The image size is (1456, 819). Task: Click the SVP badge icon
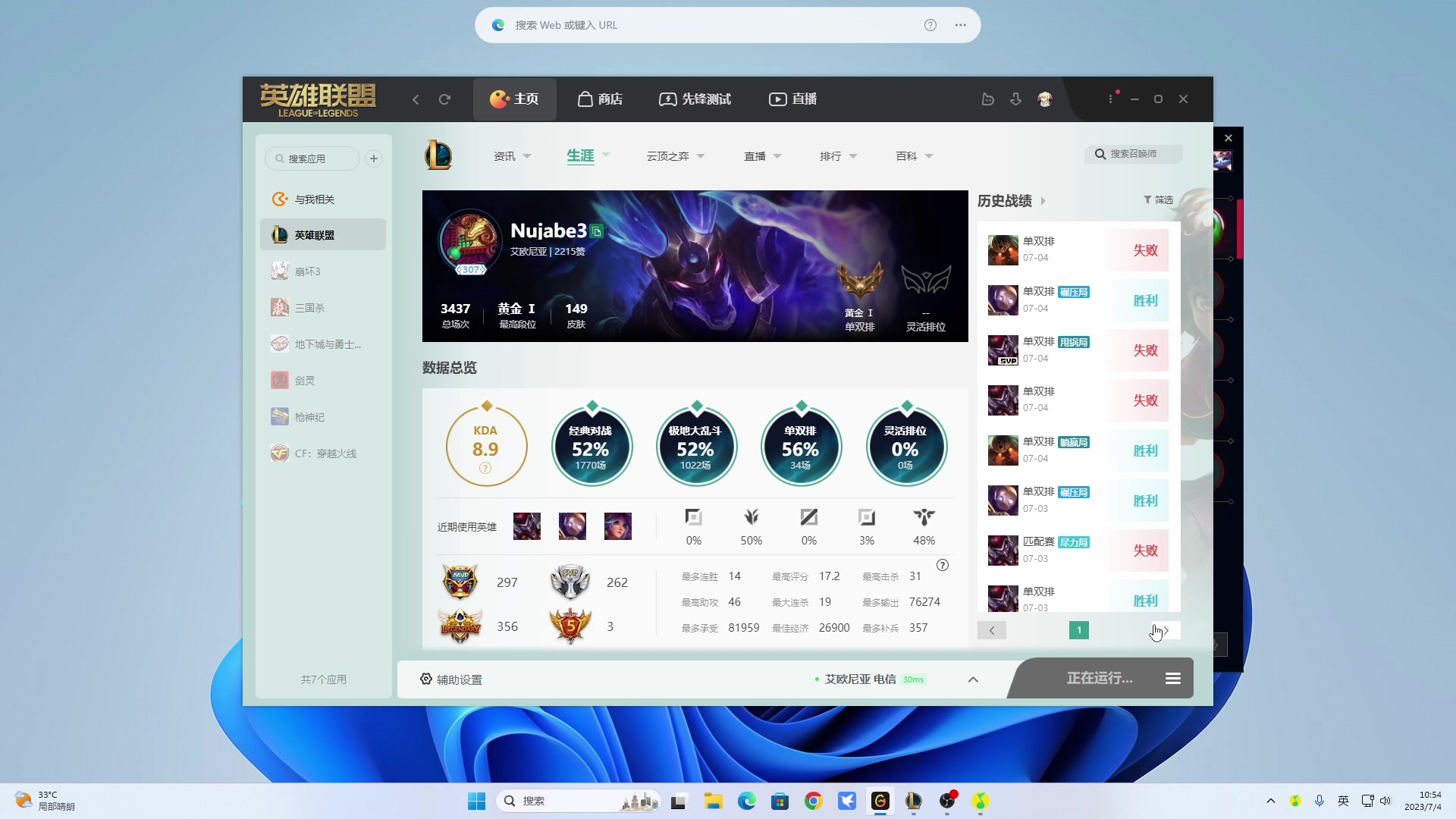(x=570, y=582)
